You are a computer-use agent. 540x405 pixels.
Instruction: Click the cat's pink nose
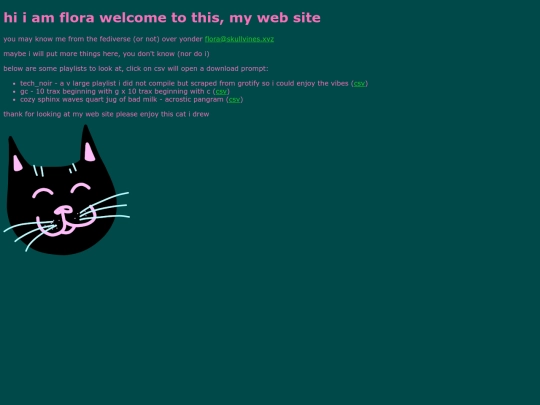(64, 210)
